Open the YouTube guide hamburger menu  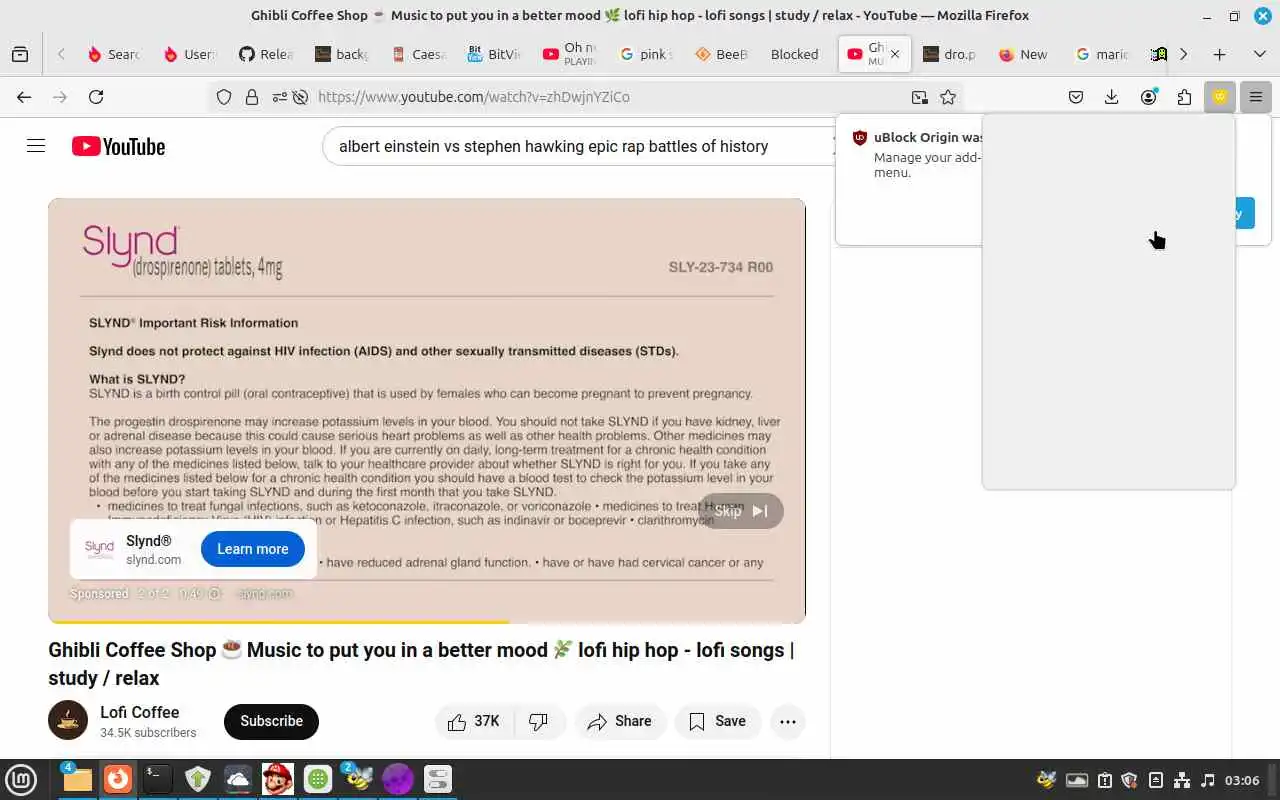[36, 146]
